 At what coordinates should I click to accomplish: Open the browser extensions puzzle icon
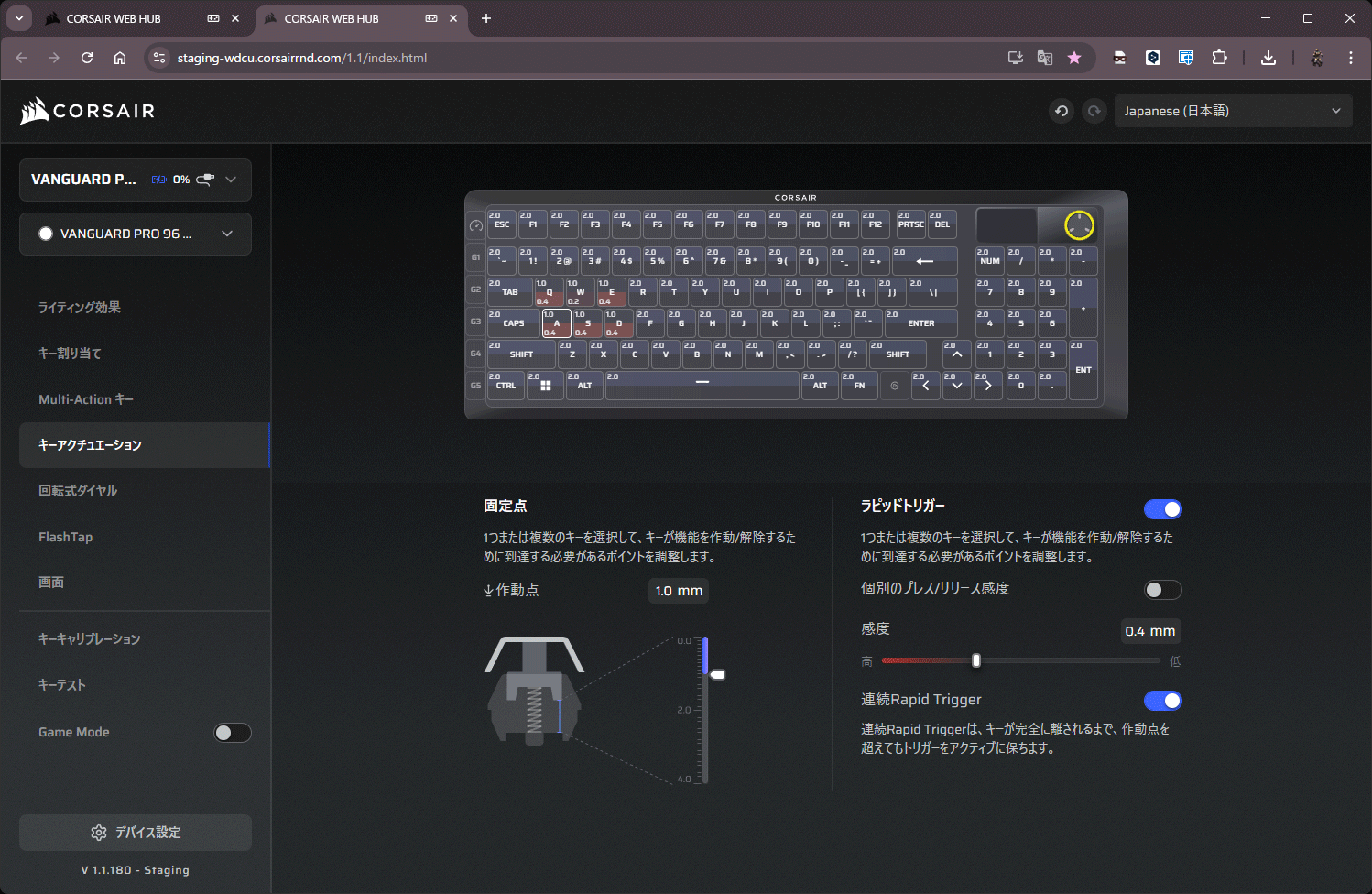tap(1219, 58)
